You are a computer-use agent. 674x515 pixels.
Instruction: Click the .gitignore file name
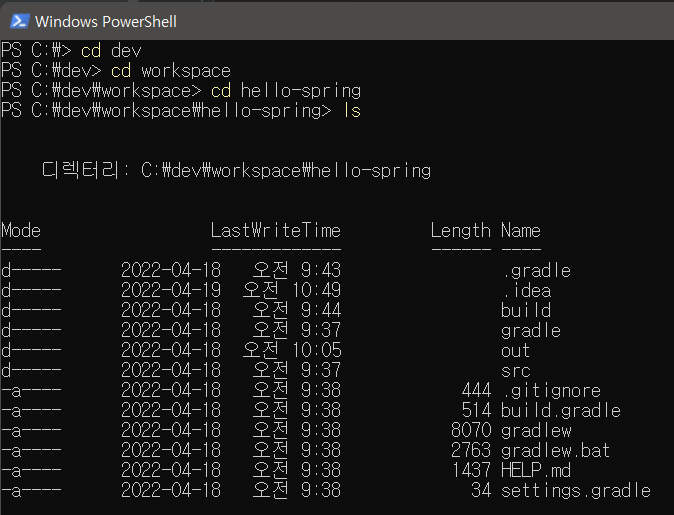tap(551, 391)
